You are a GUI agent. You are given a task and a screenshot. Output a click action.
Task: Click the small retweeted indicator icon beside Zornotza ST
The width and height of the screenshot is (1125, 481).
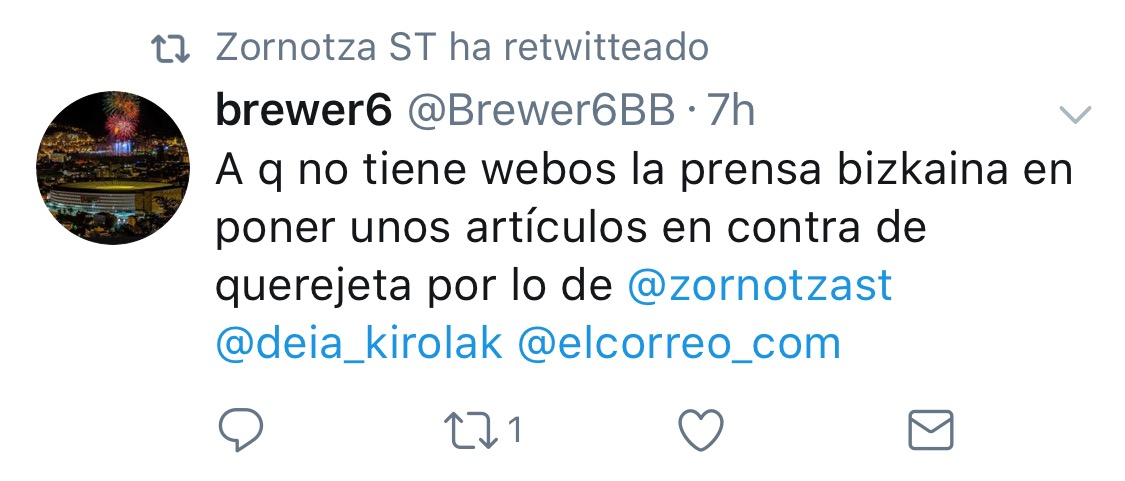click(170, 49)
